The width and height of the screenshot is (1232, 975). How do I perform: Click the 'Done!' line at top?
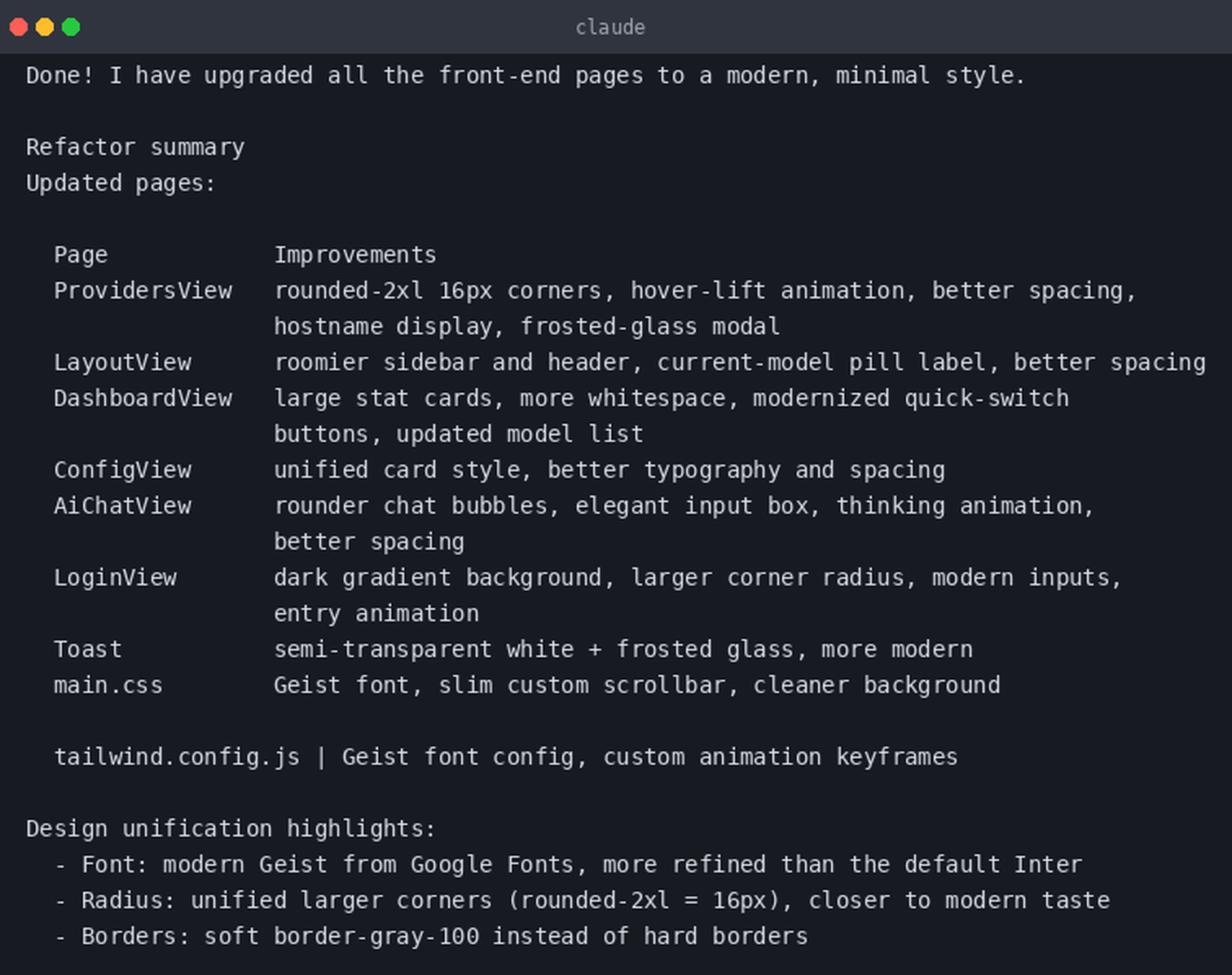point(526,76)
